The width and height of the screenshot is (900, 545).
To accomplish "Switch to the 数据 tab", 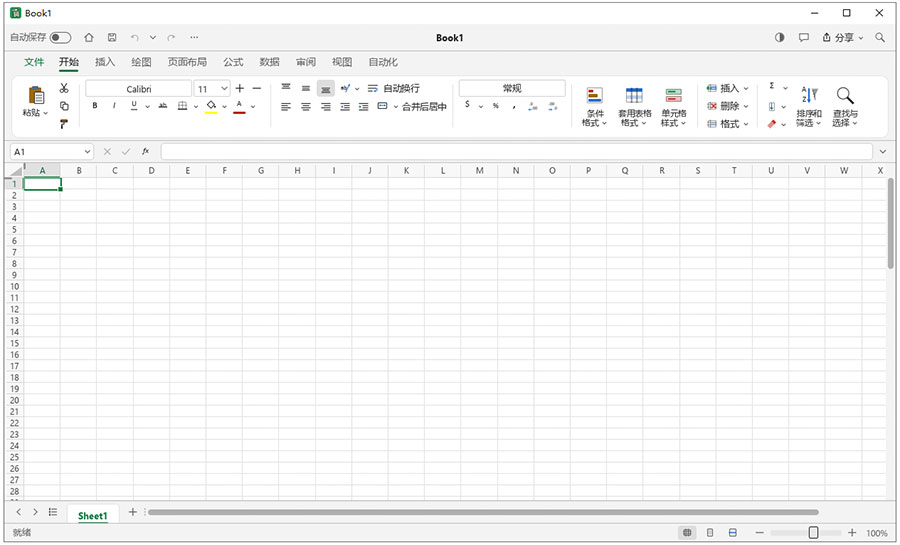I will coord(269,62).
